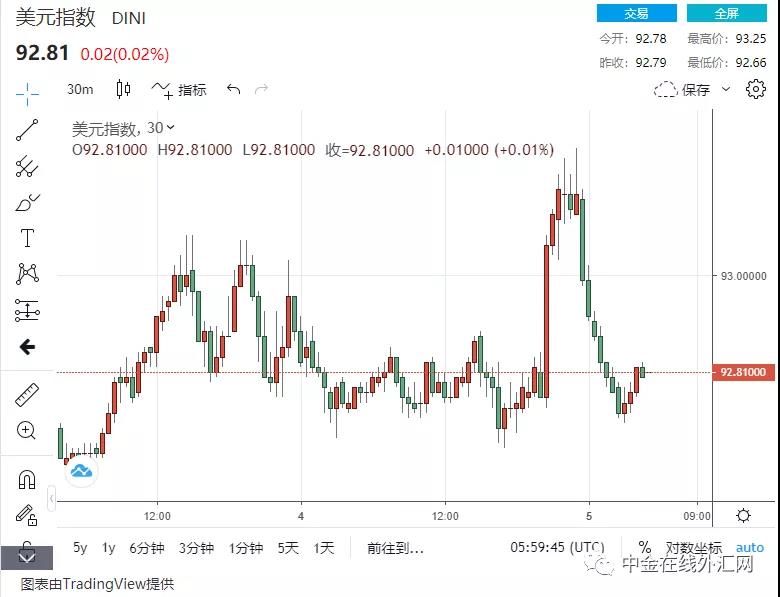The image size is (780, 597).
Task: Click the cloud publish idea icon
Action: pyautogui.click(x=82, y=470)
